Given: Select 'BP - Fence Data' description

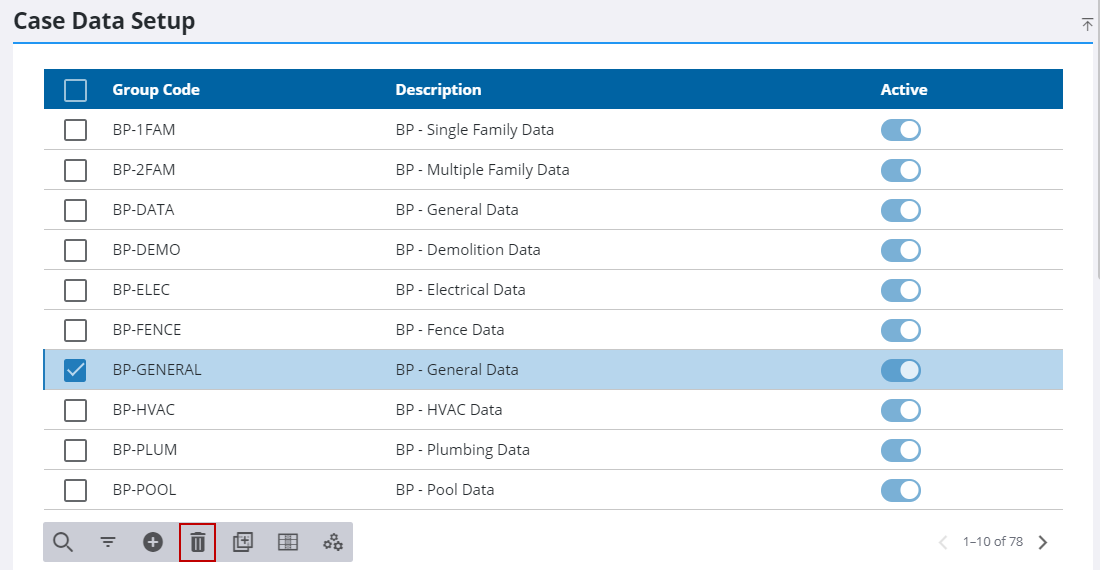Looking at the screenshot, I should [450, 330].
